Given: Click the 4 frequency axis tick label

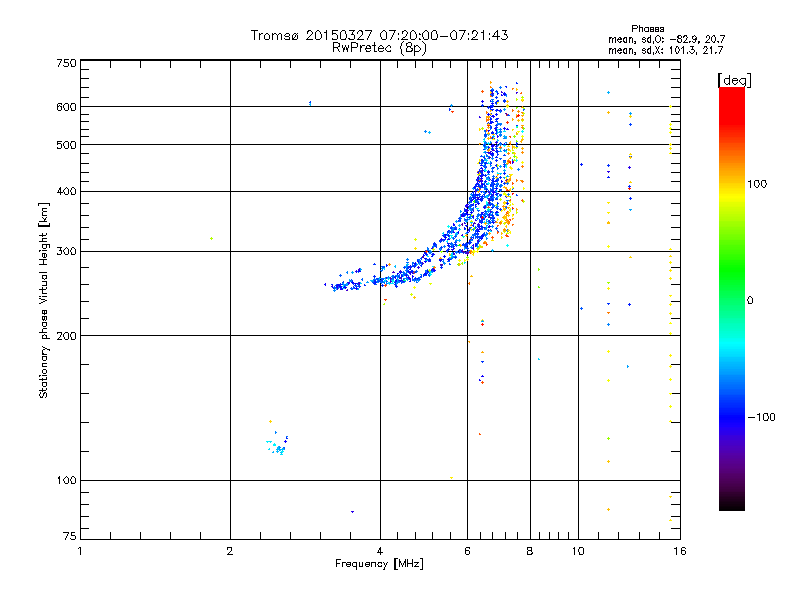Looking at the screenshot, I should pyautogui.click(x=380, y=551).
